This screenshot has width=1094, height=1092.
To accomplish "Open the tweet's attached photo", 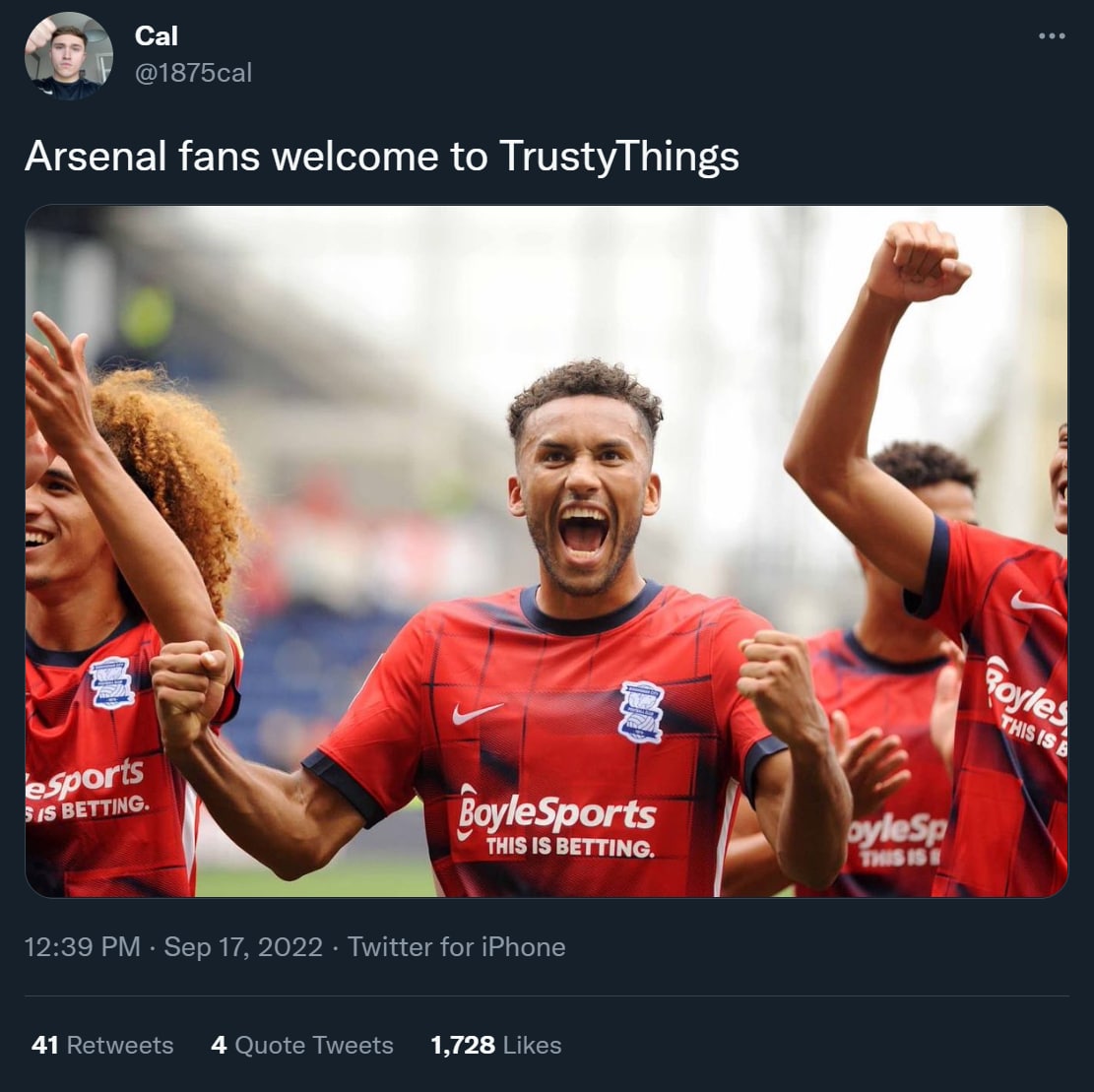I will pyautogui.click(x=546, y=550).
